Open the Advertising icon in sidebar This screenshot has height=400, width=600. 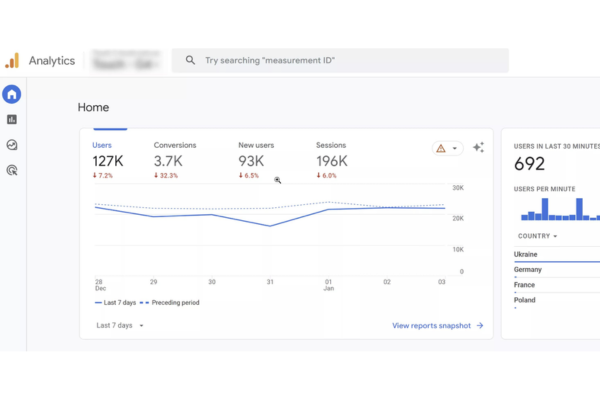(x=12, y=170)
